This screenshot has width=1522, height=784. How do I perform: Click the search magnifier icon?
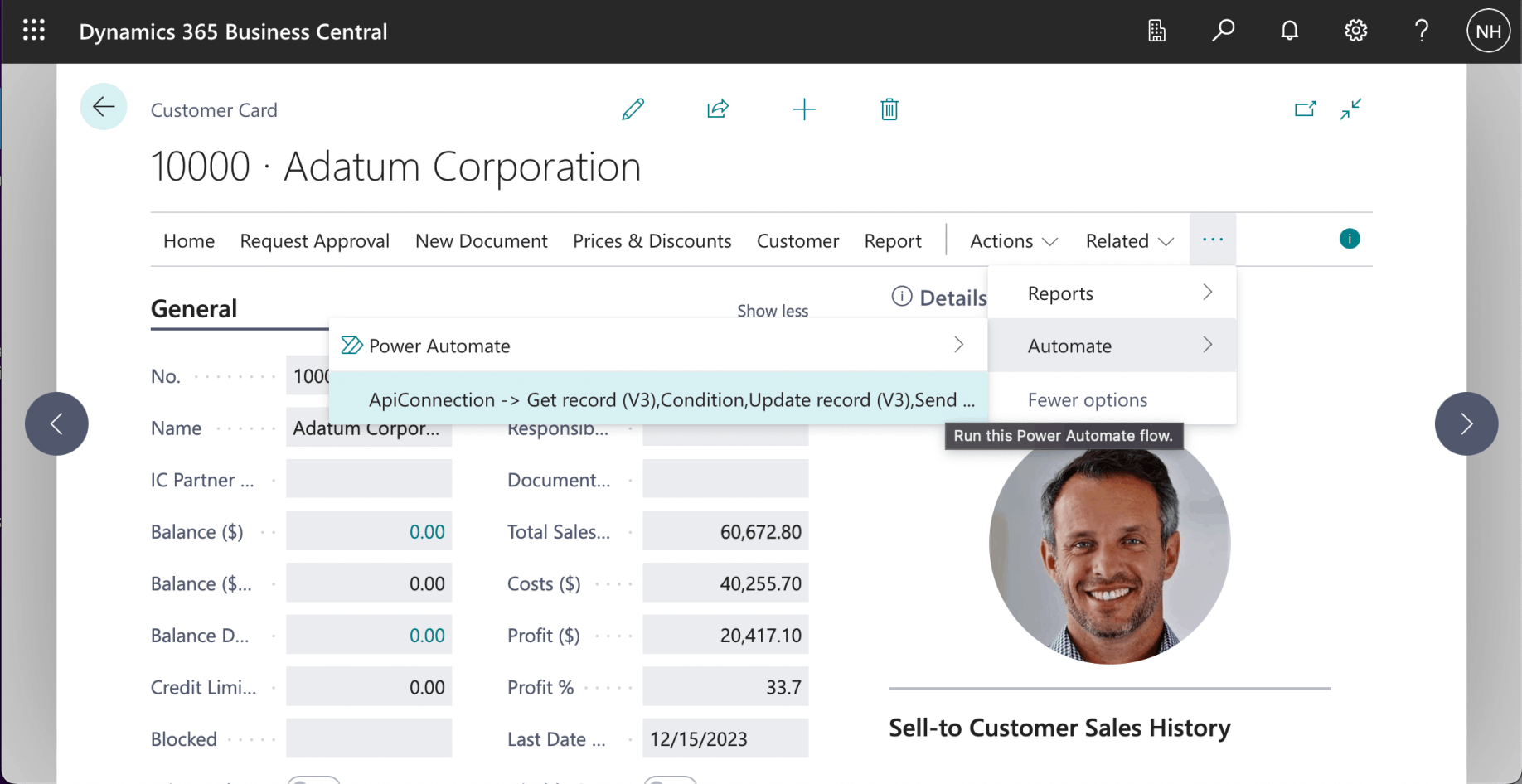pyautogui.click(x=1223, y=31)
